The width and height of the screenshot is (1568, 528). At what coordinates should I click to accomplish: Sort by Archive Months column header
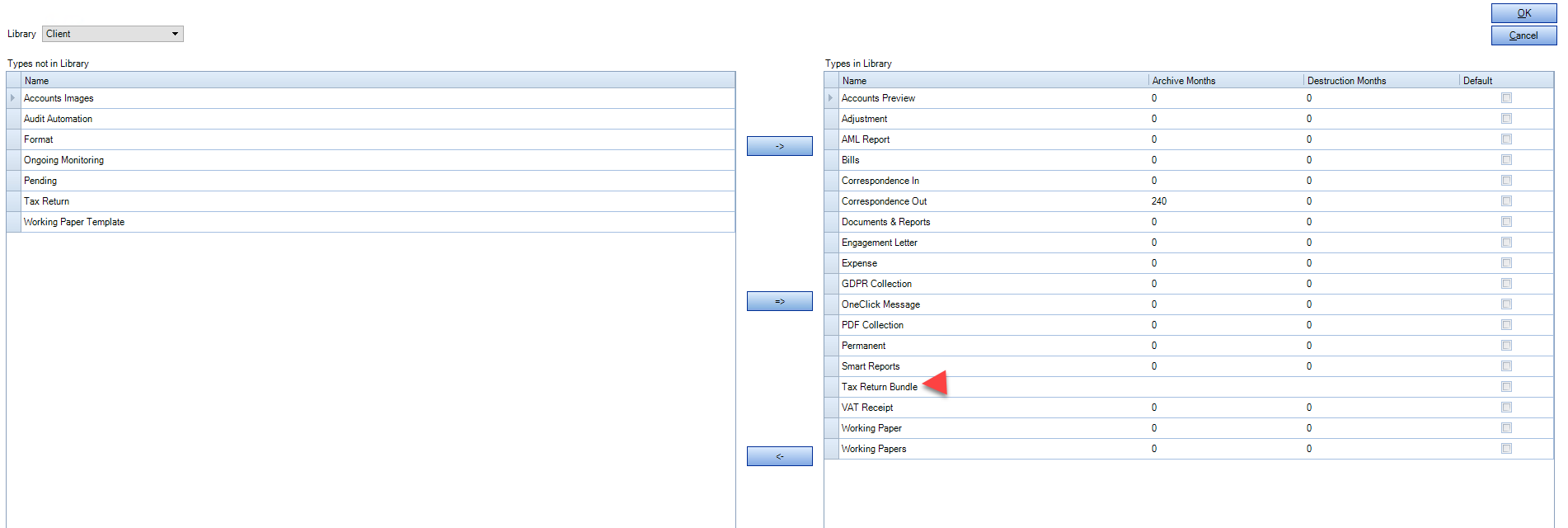1226,80
